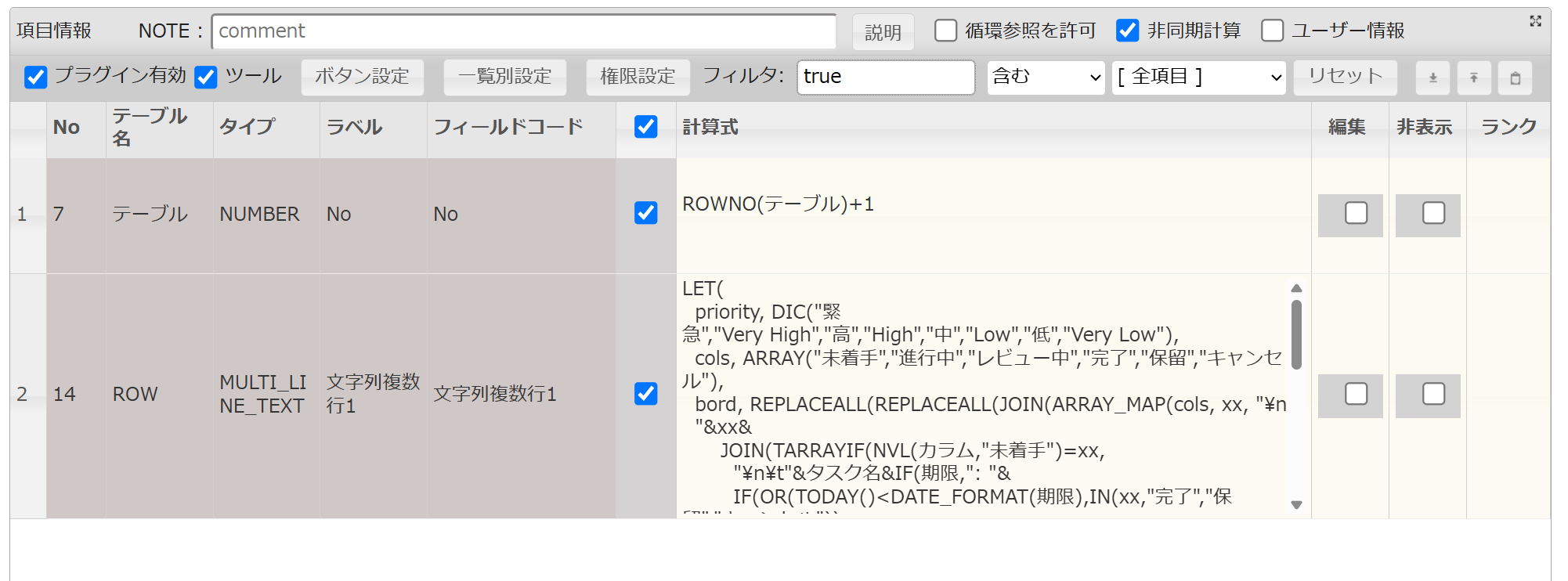This screenshot has width=1568, height=581.
Task: Click the ROWNO(テーブル)+1 formula cell
Action: pyautogui.click(x=993, y=216)
